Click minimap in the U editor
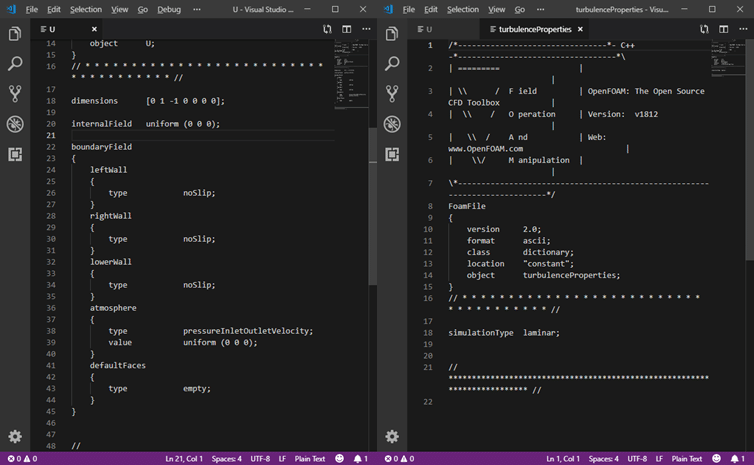754x465 pixels. tap(352, 75)
